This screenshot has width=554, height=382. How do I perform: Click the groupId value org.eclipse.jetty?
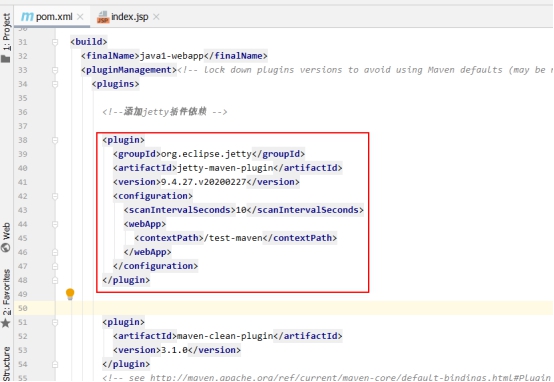coord(206,154)
